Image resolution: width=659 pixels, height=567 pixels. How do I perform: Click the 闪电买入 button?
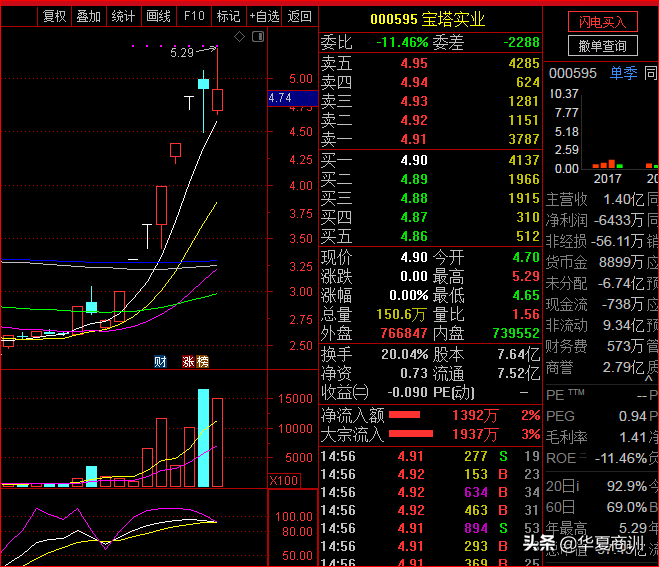pyautogui.click(x=603, y=22)
